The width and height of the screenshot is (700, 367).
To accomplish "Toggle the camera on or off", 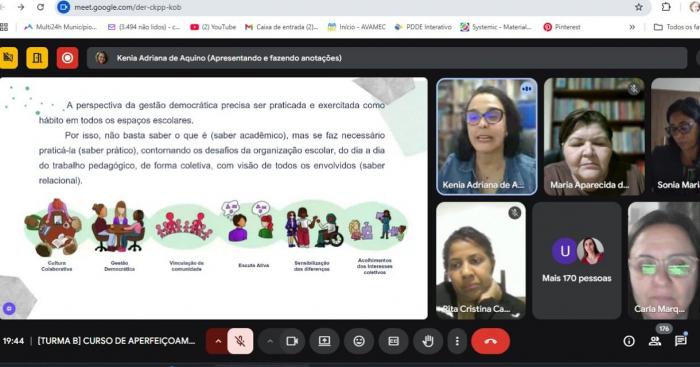I will (x=292, y=342).
